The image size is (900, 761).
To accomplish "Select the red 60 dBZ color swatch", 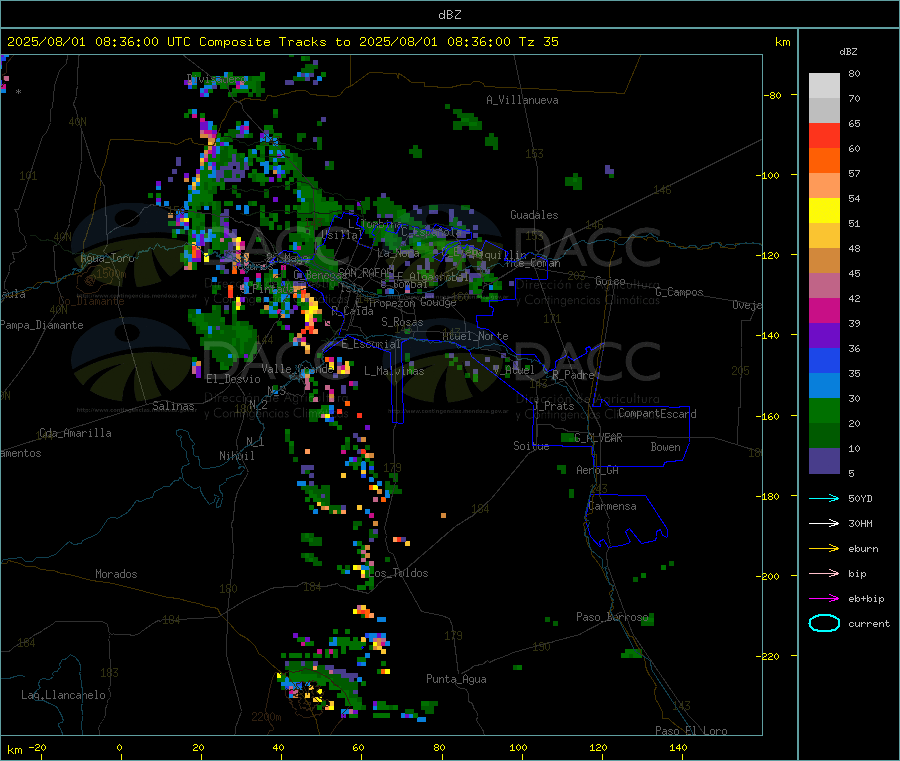I will pyautogui.click(x=824, y=136).
